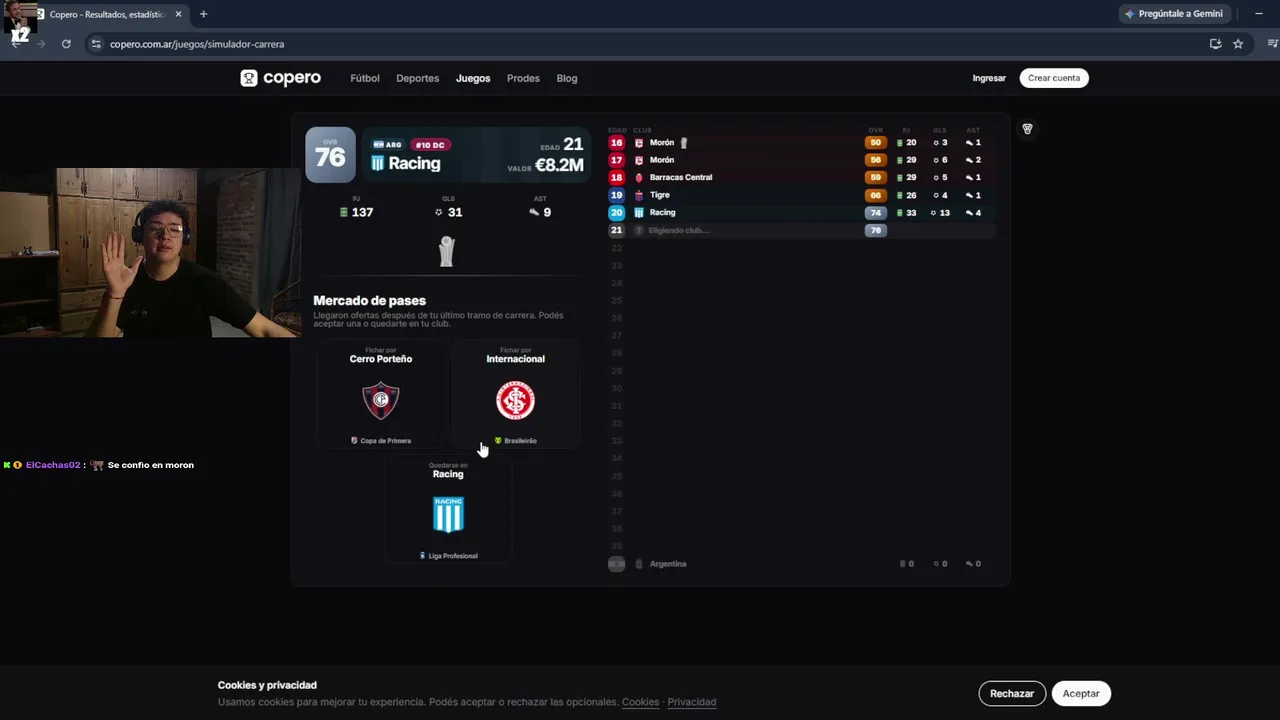The height and width of the screenshot is (720, 1280).
Task: Click the trophy icon at panel corner
Action: 1026,129
